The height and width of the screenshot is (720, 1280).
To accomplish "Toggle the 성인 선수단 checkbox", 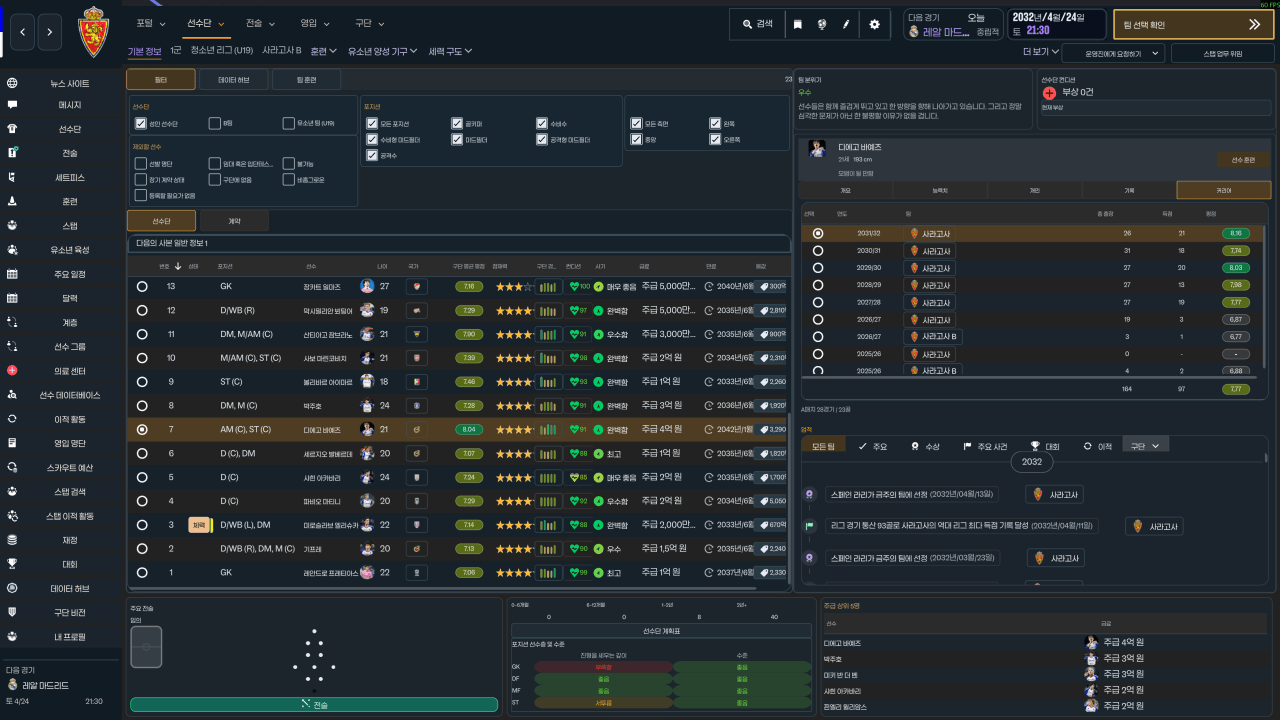I will click(141, 124).
